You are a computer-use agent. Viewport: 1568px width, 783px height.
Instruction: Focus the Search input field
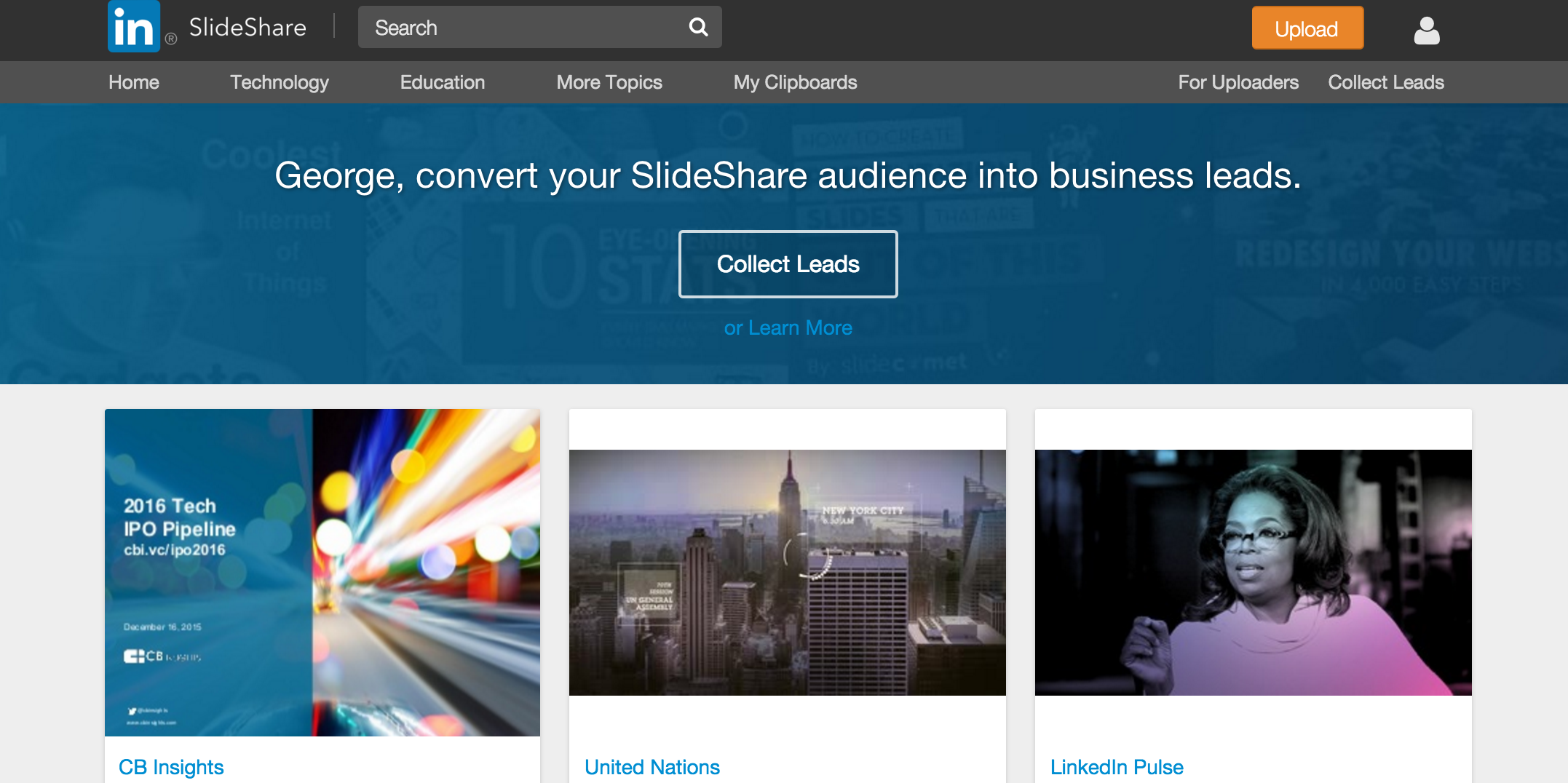point(539,28)
